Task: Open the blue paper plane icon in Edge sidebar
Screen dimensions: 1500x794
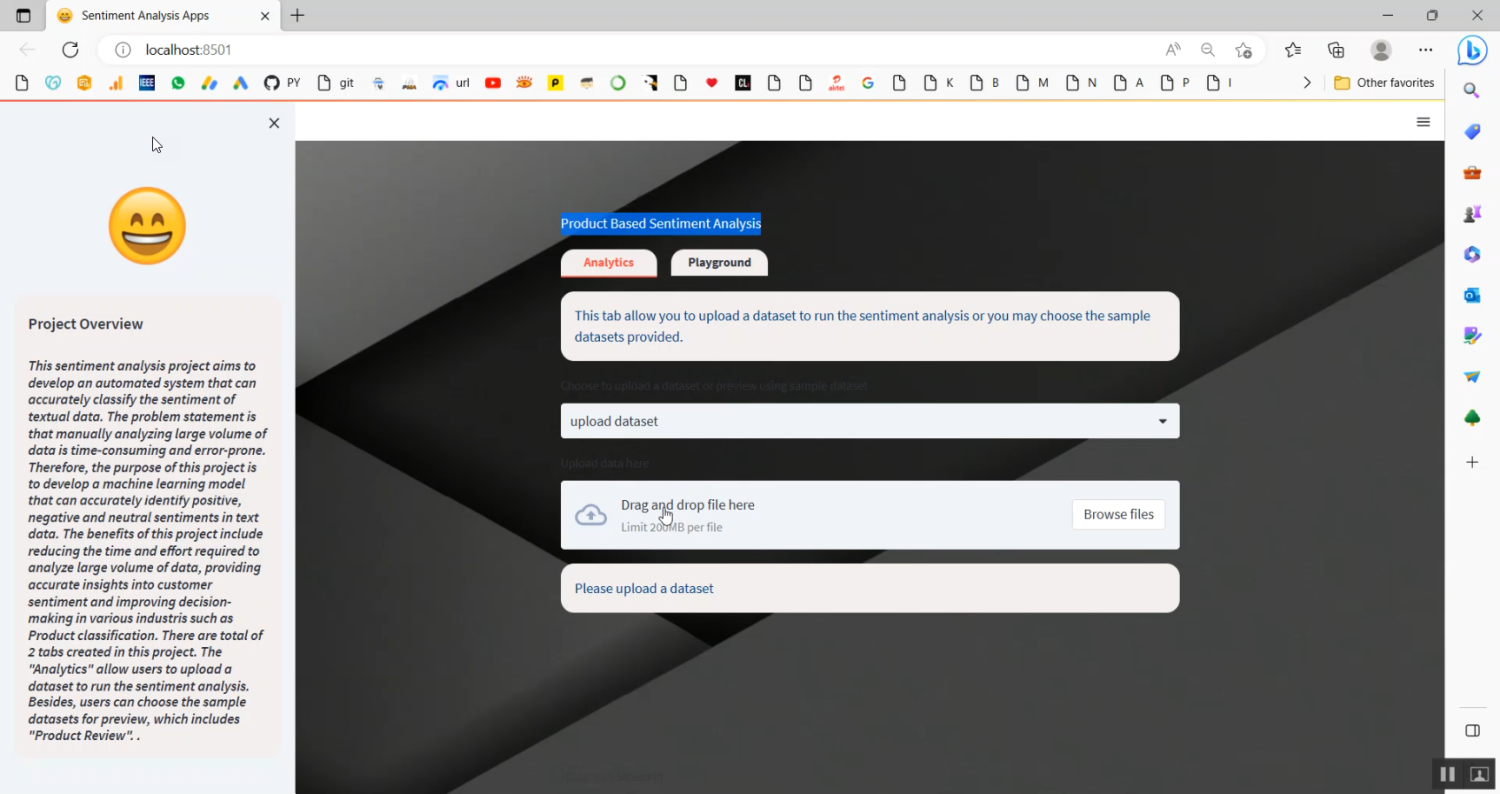Action: coord(1472,377)
